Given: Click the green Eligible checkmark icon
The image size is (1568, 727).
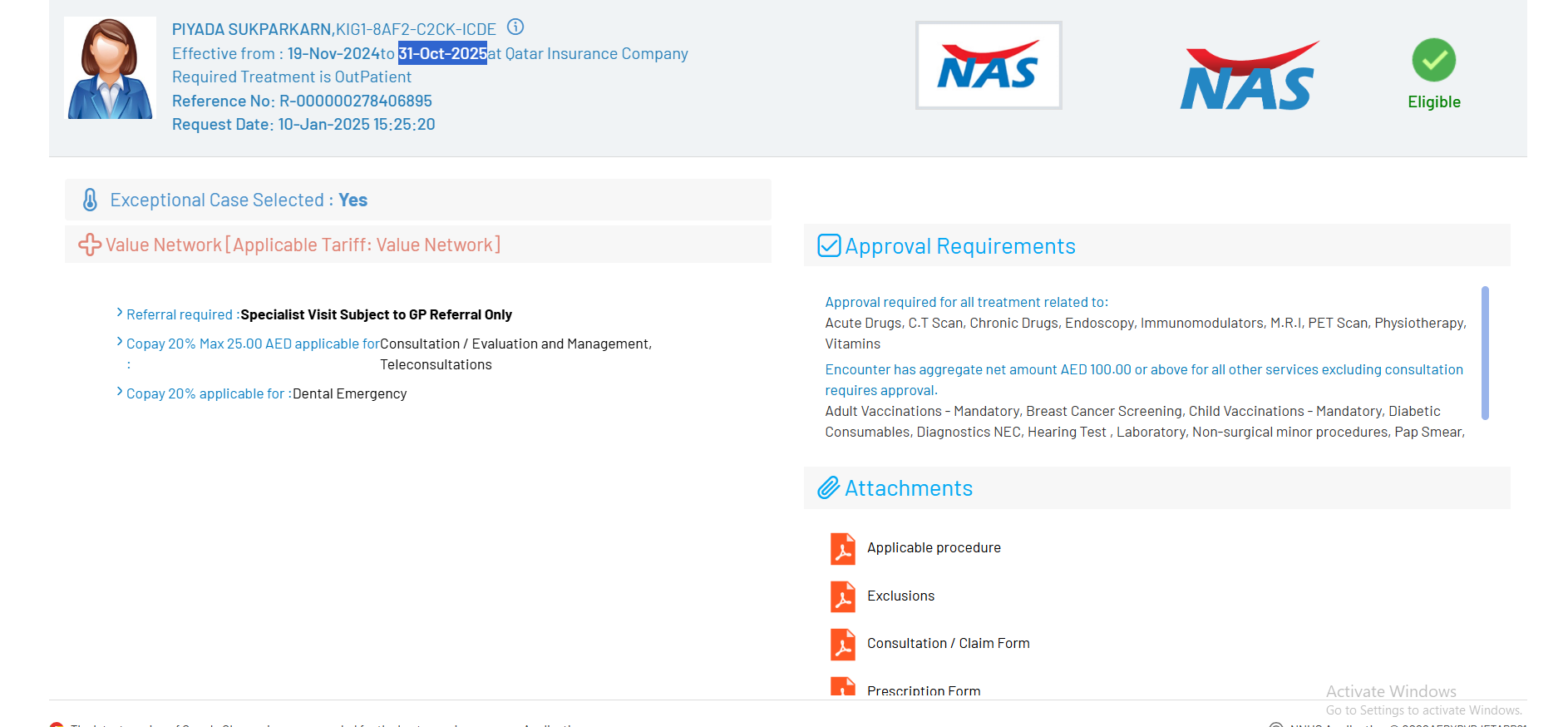Looking at the screenshot, I should [x=1434, y=60].
